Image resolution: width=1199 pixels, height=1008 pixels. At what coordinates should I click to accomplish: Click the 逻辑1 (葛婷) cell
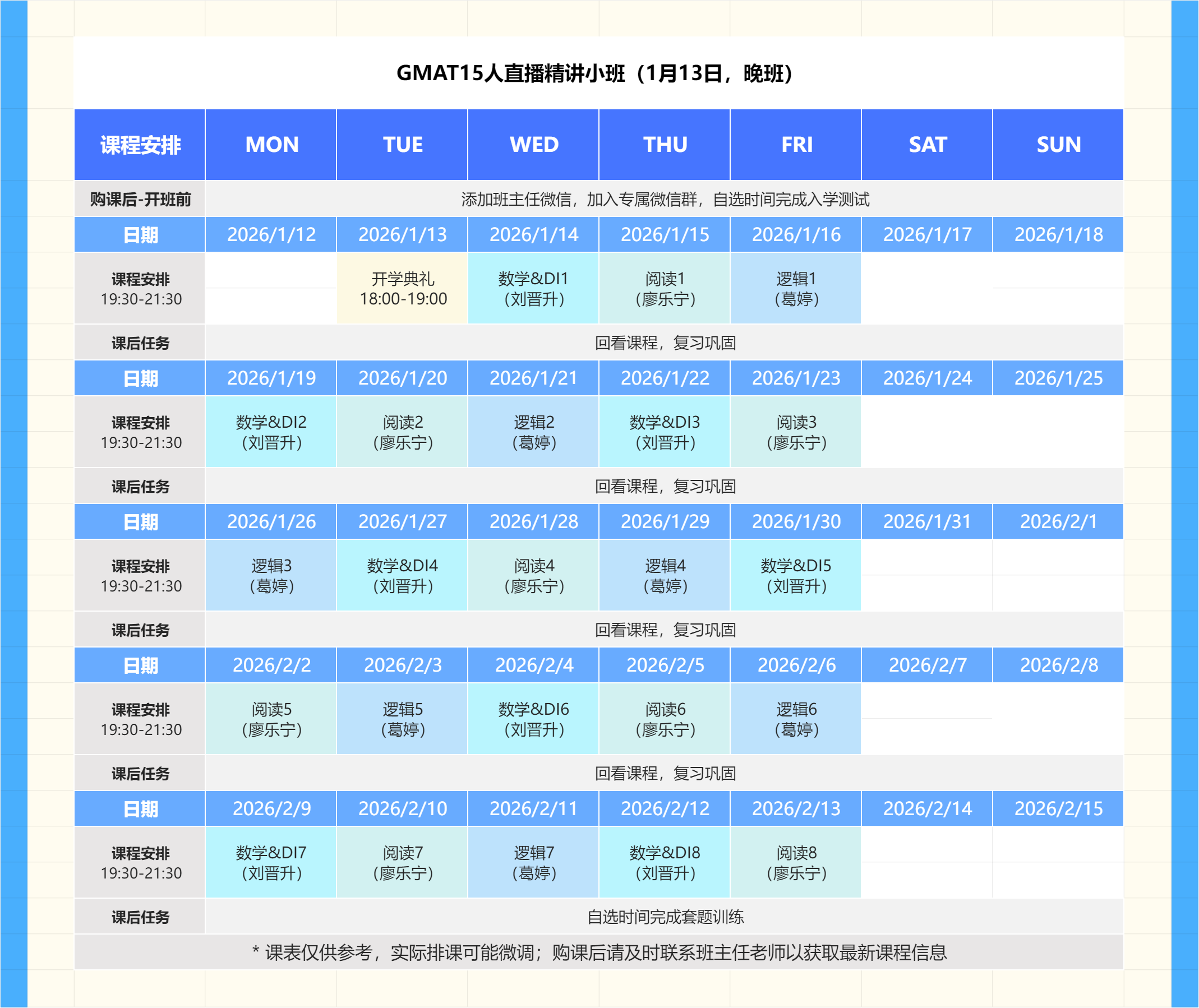click(x=796, y=289)
